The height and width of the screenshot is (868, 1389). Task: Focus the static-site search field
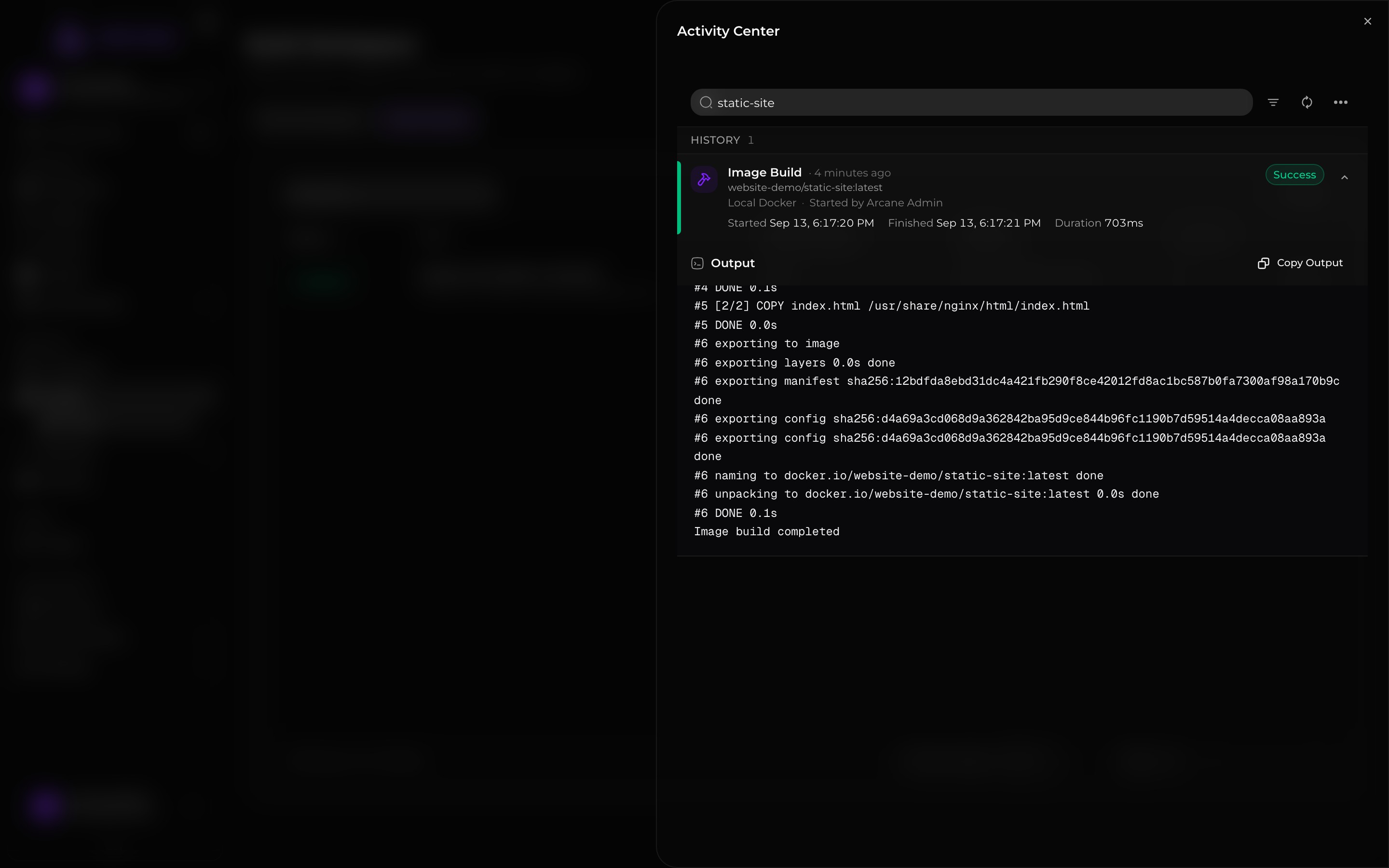971,102
